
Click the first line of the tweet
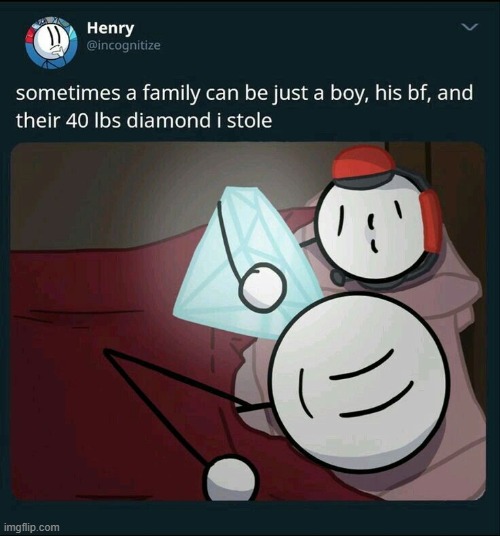click(x=244, y=93)
